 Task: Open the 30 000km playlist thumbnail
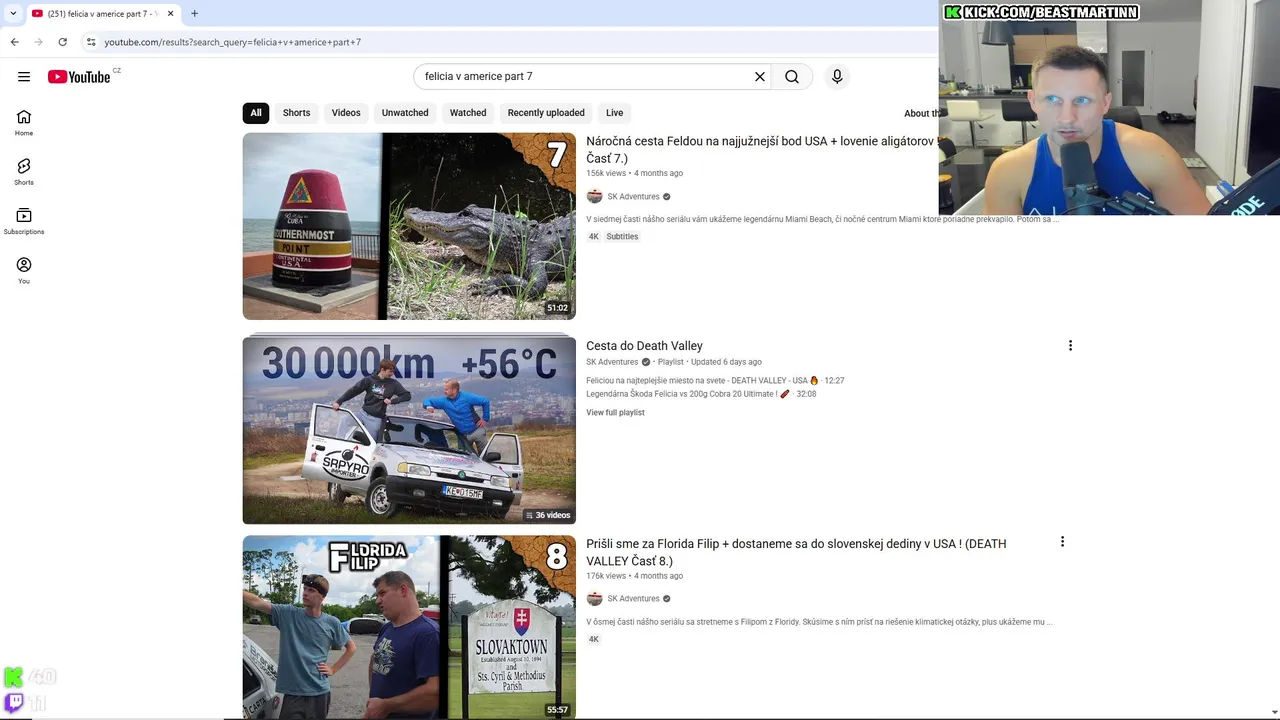409,430
